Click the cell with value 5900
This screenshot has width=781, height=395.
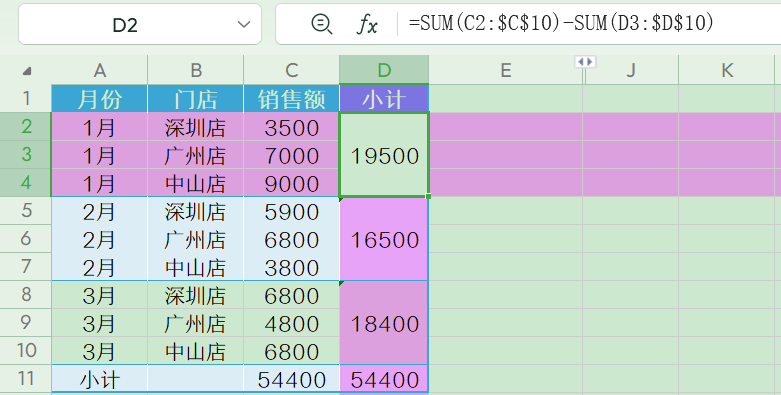pos(291,211)
